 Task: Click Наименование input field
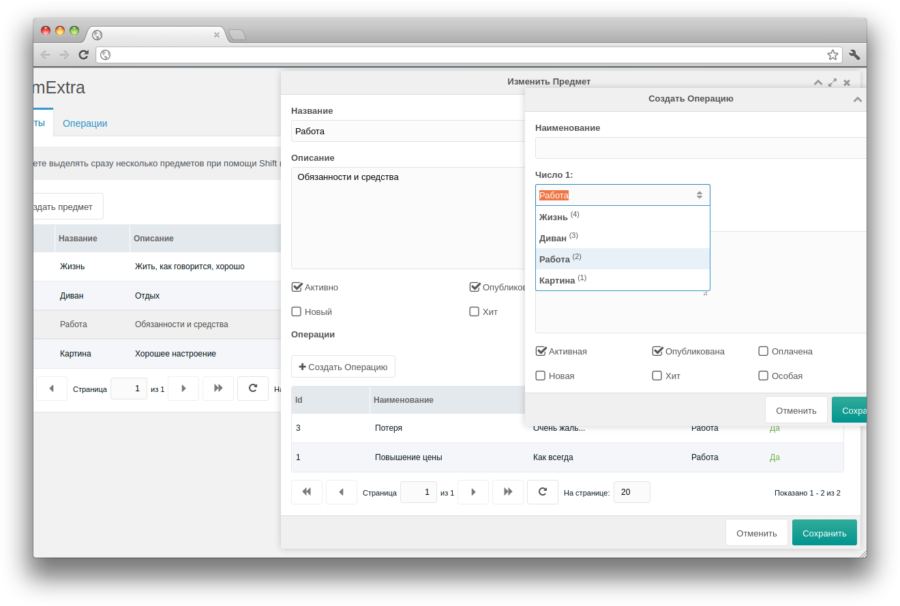pos(698,148)
